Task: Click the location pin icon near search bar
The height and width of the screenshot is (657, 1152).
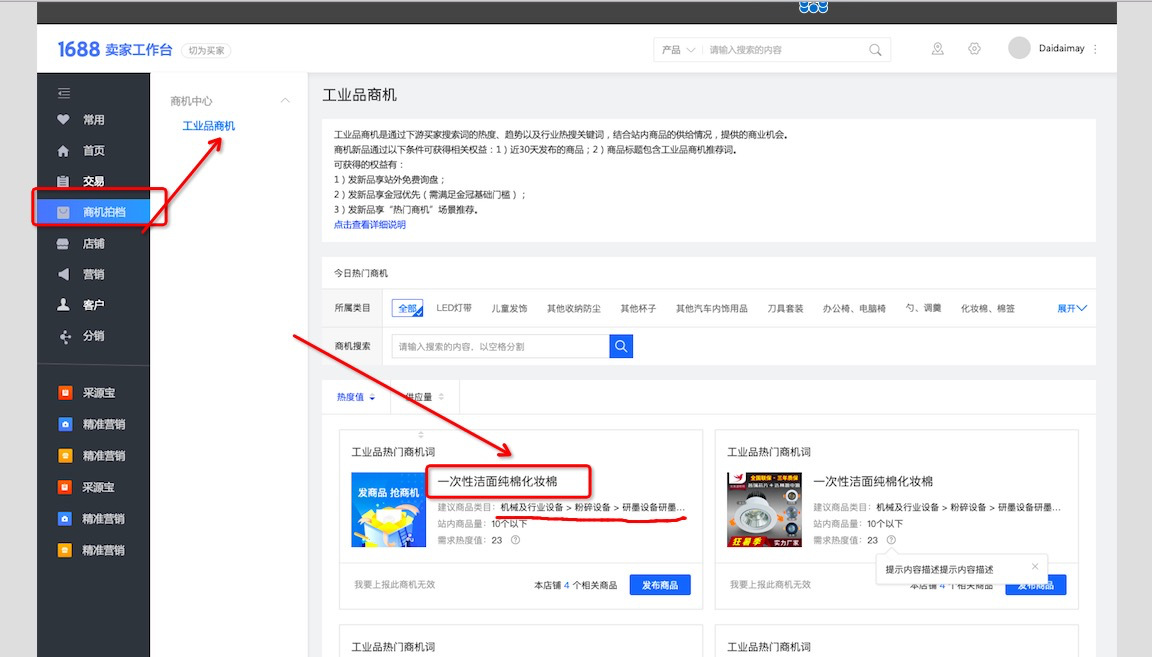Action: pos(937,48)
